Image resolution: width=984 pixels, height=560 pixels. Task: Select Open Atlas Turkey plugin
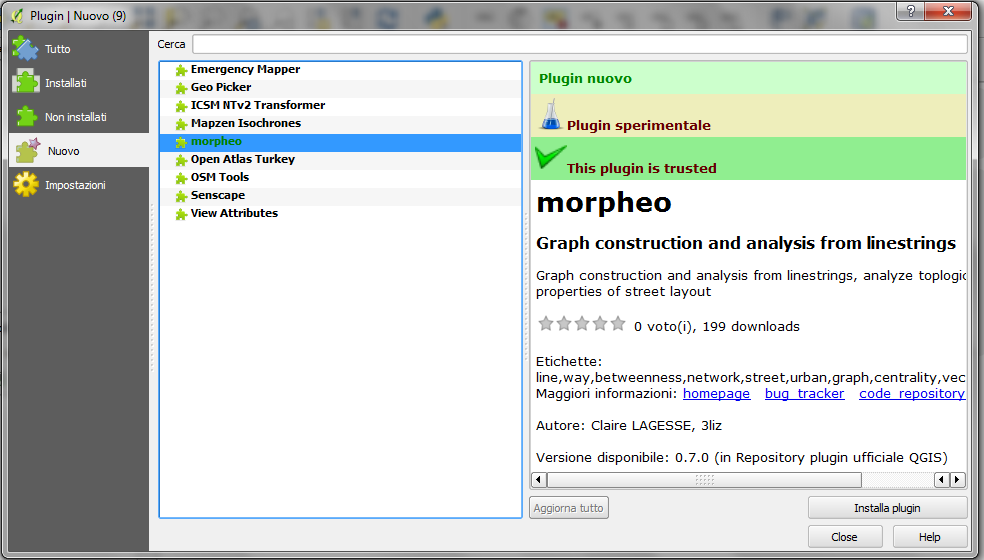[340, 159]
